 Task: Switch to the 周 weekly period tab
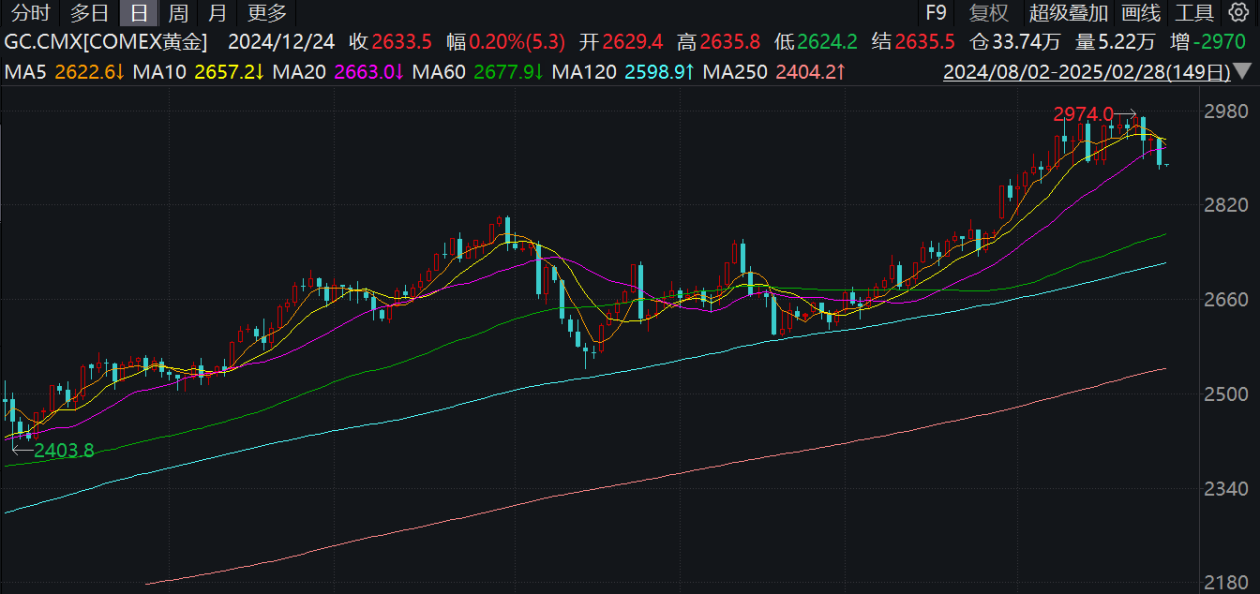point(177,13)
